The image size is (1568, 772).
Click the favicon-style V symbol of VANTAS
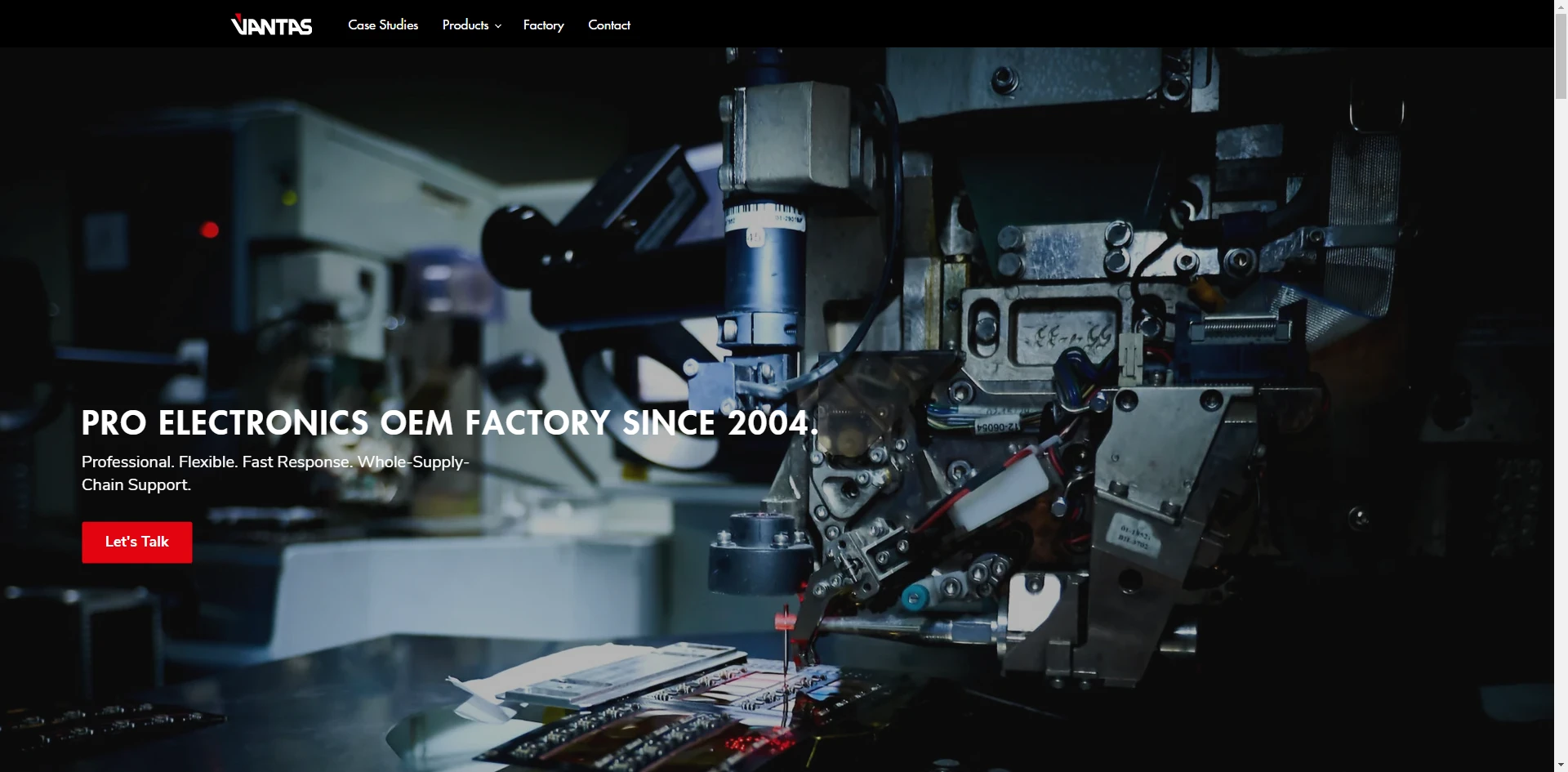(239, 24)
